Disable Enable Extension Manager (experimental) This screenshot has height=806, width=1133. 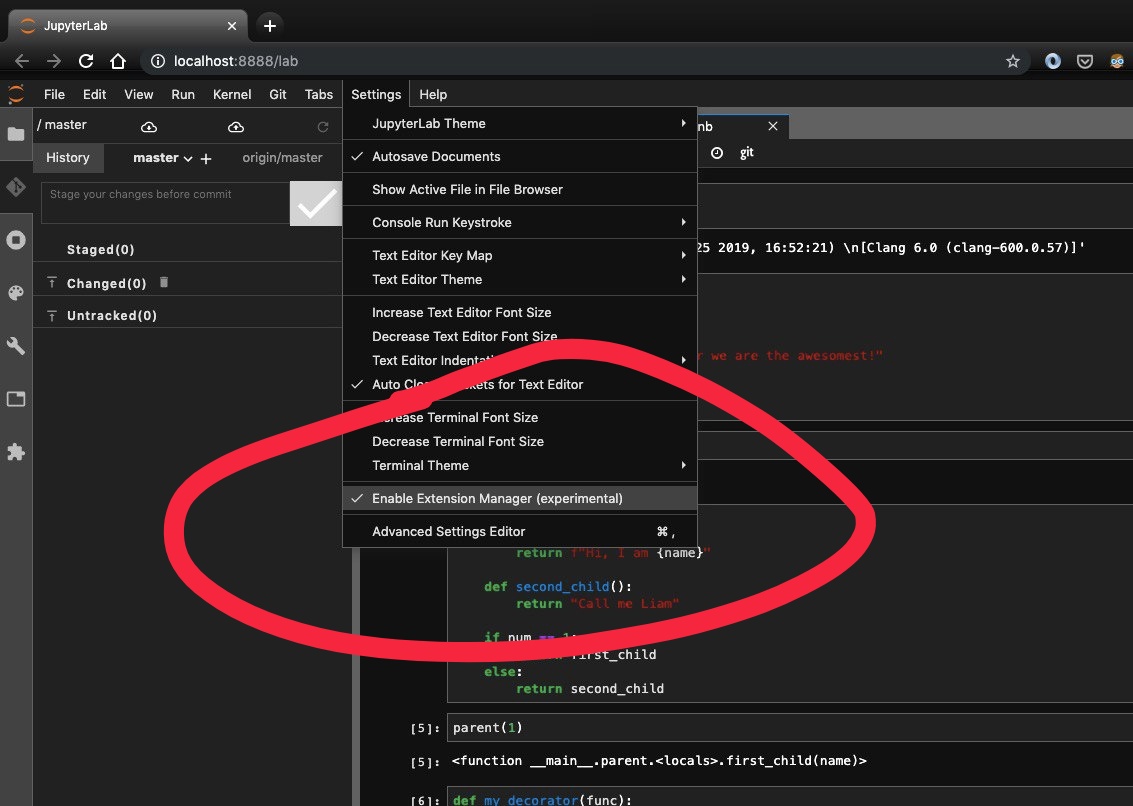click(x=497, y=498)
